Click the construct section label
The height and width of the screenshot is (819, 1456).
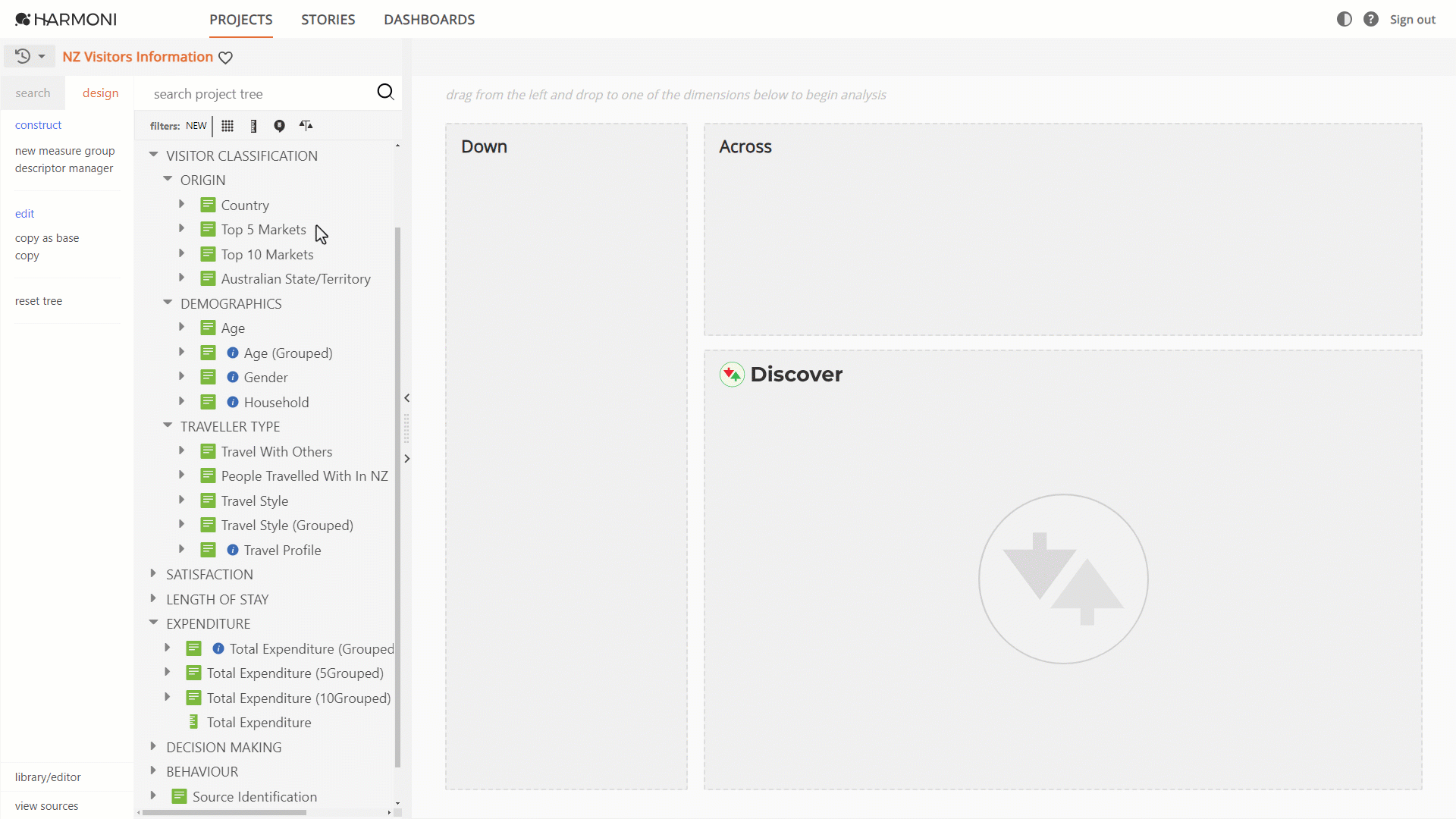coord(38,125)
